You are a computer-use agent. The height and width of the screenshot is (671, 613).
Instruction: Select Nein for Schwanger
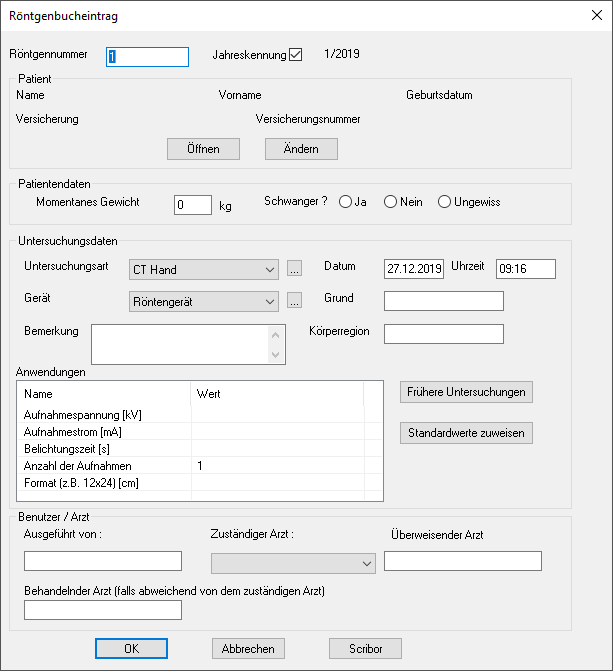[x=391, y=202]
